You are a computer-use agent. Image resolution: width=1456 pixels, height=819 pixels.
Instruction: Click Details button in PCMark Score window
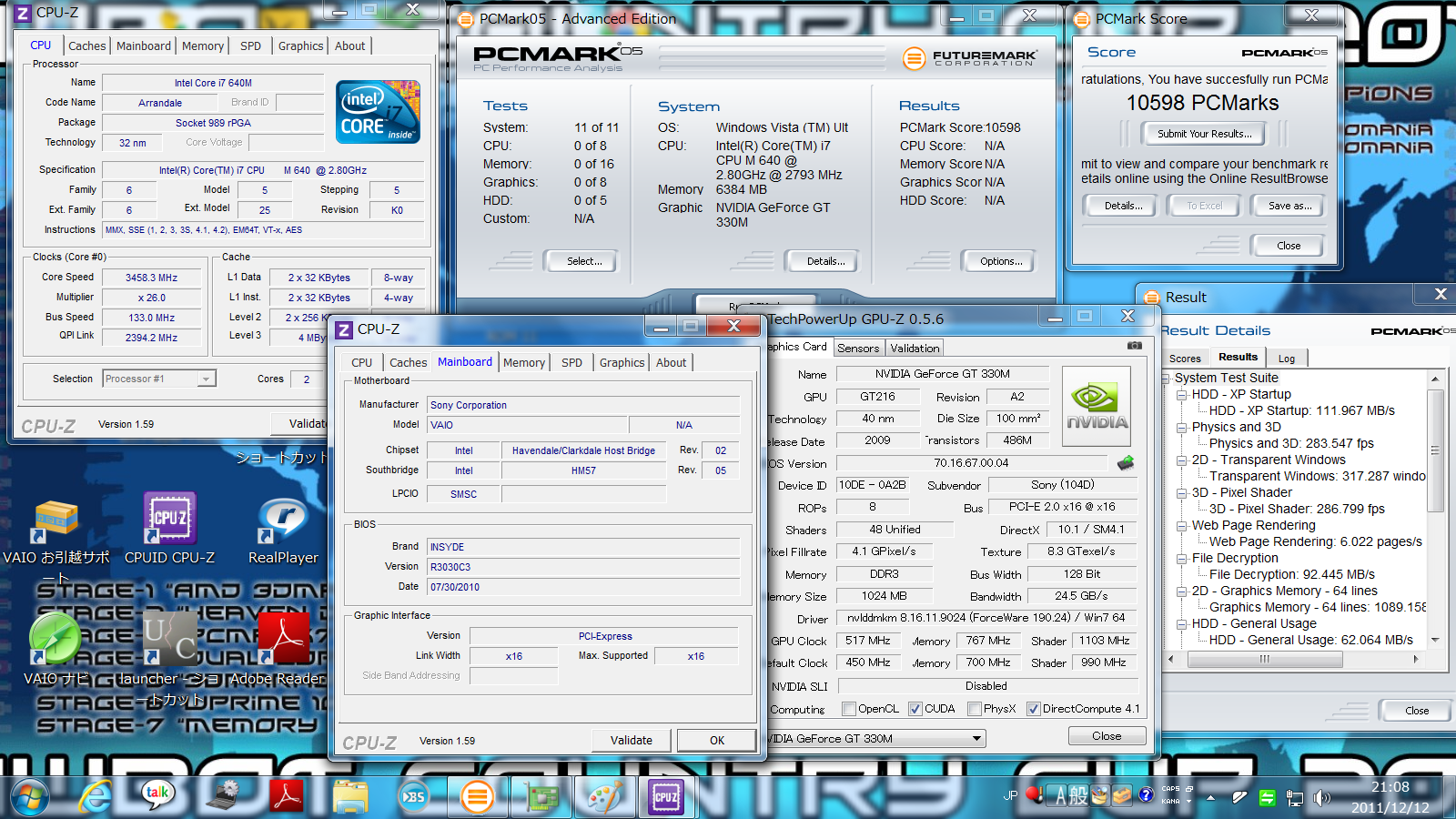pyautogui.click(x=1123, y=206)
